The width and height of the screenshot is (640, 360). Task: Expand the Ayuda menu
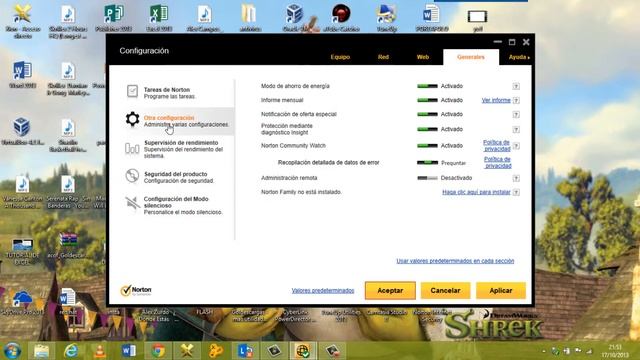click(519, 58)
